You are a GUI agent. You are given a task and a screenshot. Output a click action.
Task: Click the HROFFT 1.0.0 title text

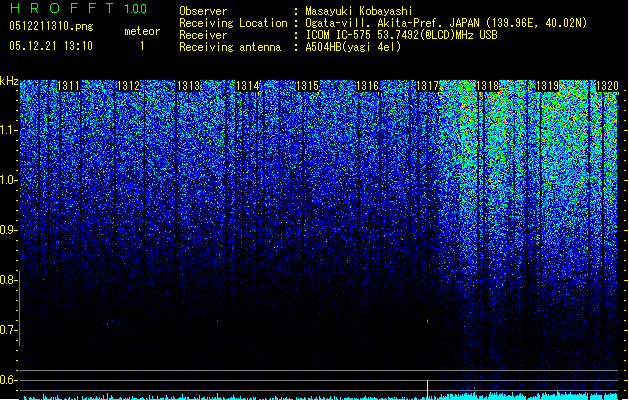[x=78, y=8]
